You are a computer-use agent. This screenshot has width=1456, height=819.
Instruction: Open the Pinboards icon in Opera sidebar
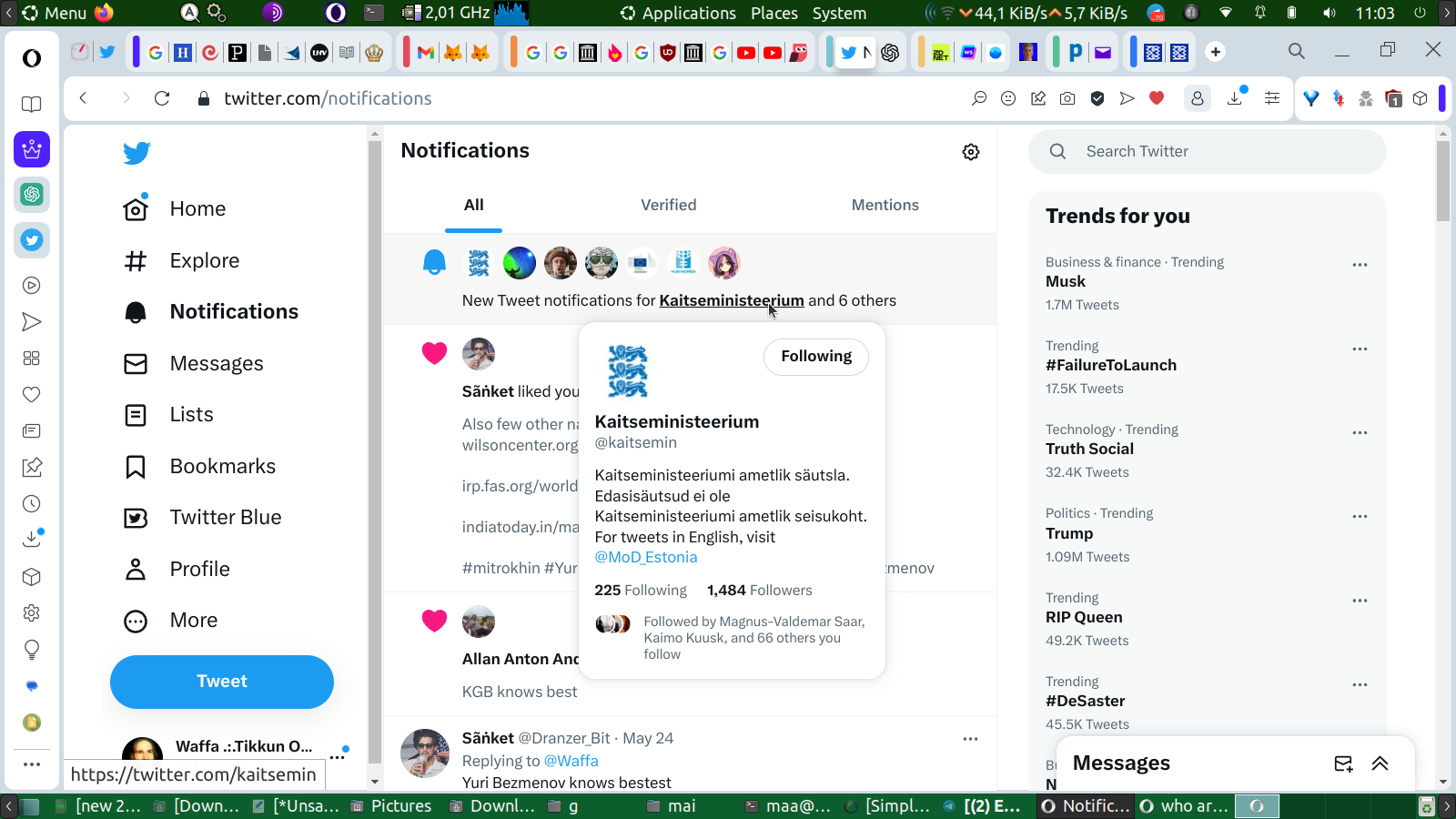(32, 468)
